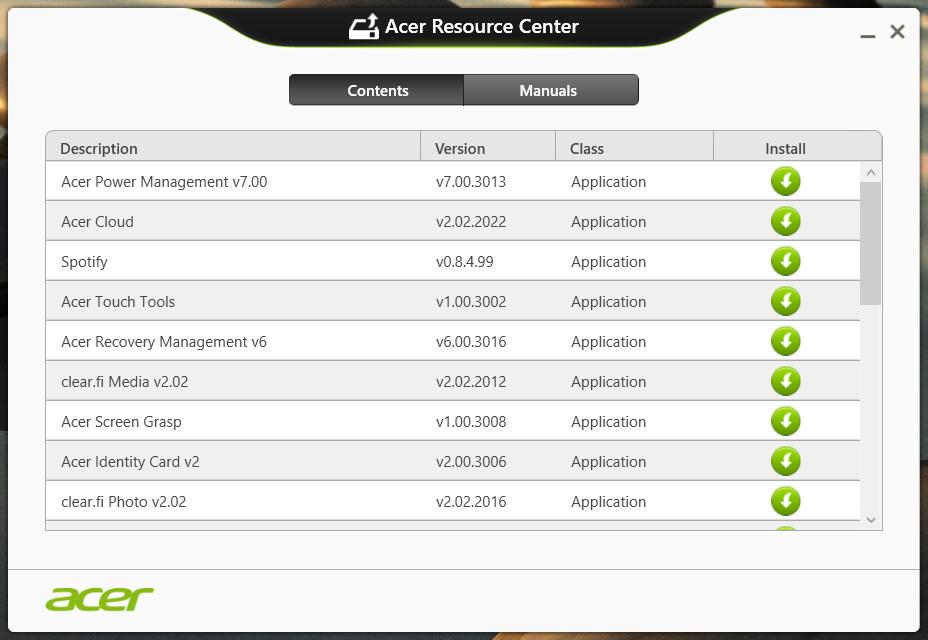This screenshot has width=928, height=640.
Task: Select the Acer Identity Card v2 description
Action: (130, 462)
